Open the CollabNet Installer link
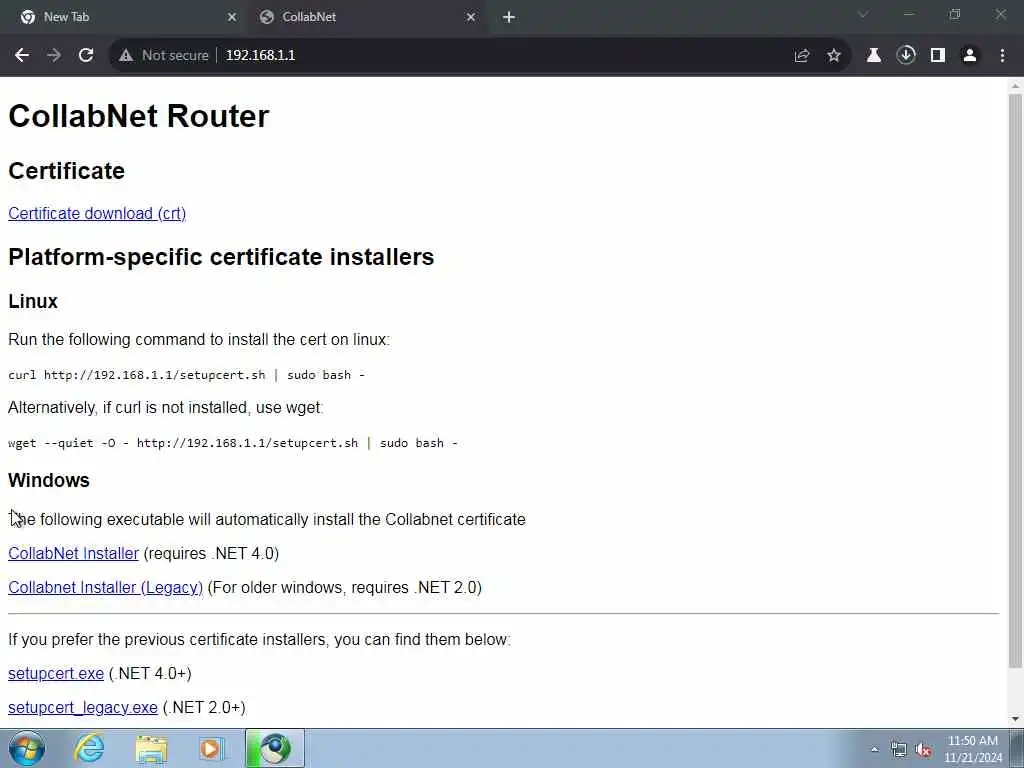The width and height of the screenshot is (1024, 768). pos(73,553)
